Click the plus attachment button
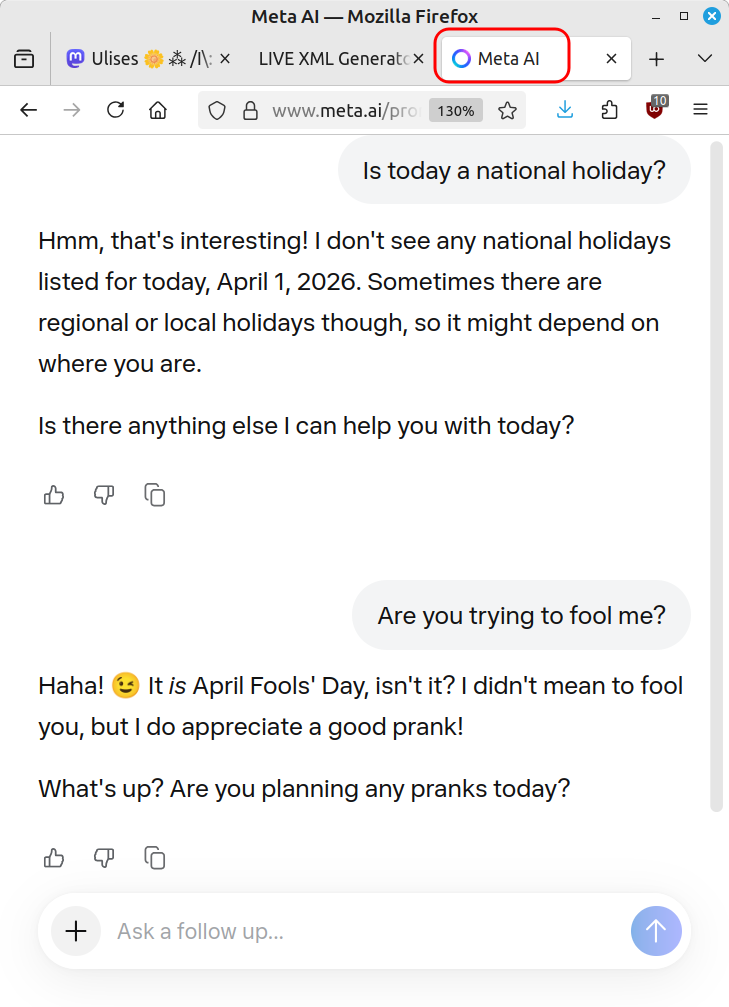Viewport: 729px width, 1007px height. click(76, 931)
